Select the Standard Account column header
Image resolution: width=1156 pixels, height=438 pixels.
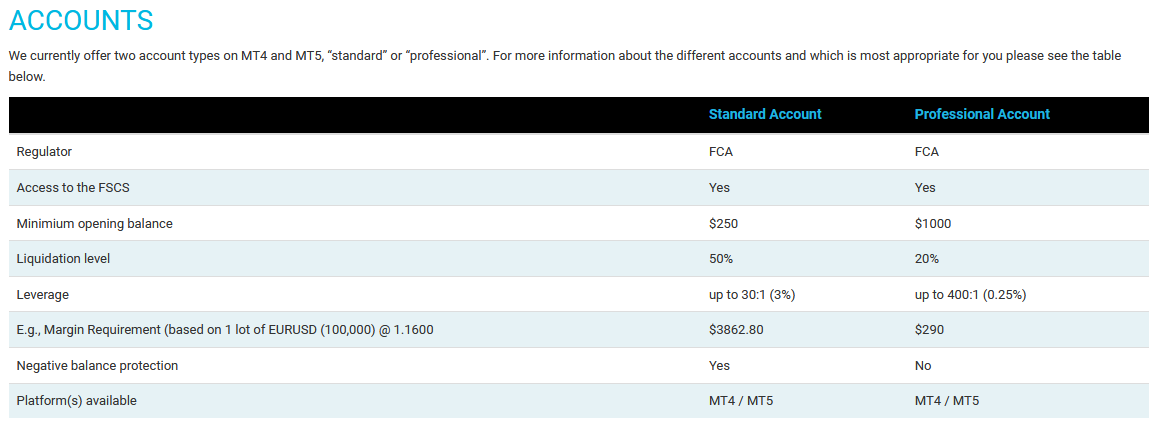point(765,114)
